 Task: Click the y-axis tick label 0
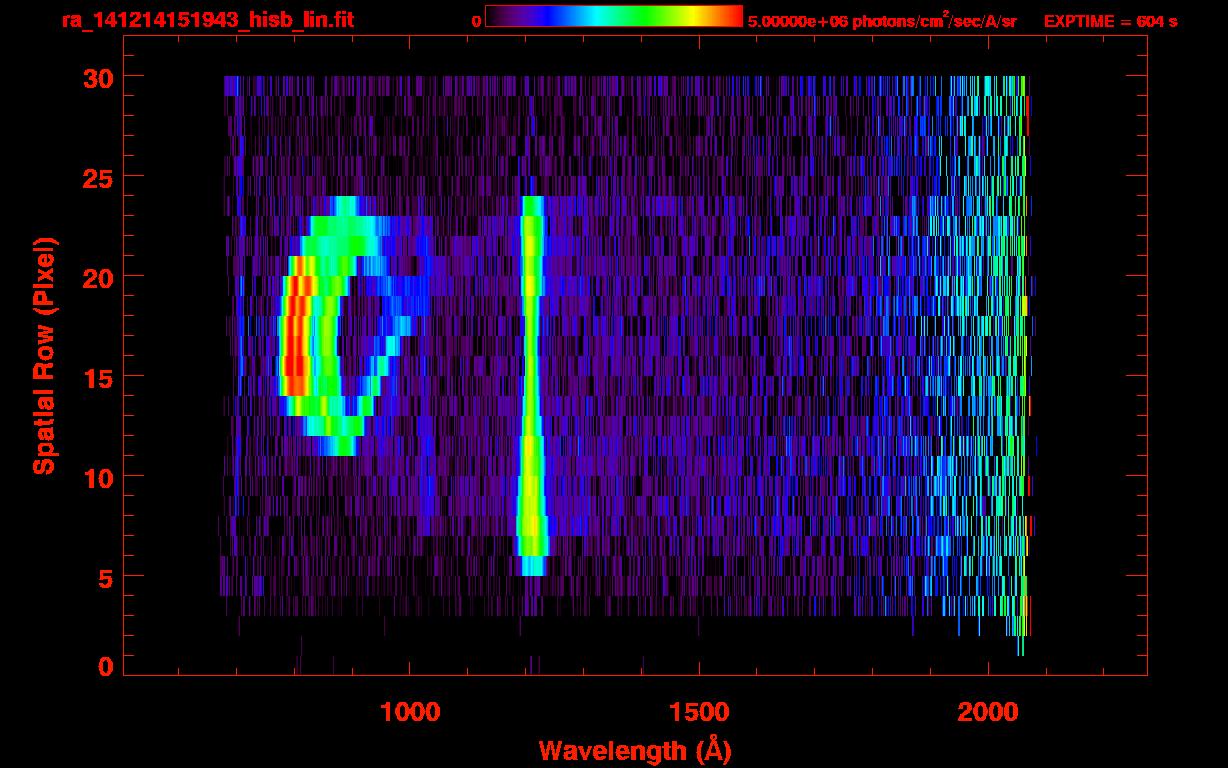104,666
